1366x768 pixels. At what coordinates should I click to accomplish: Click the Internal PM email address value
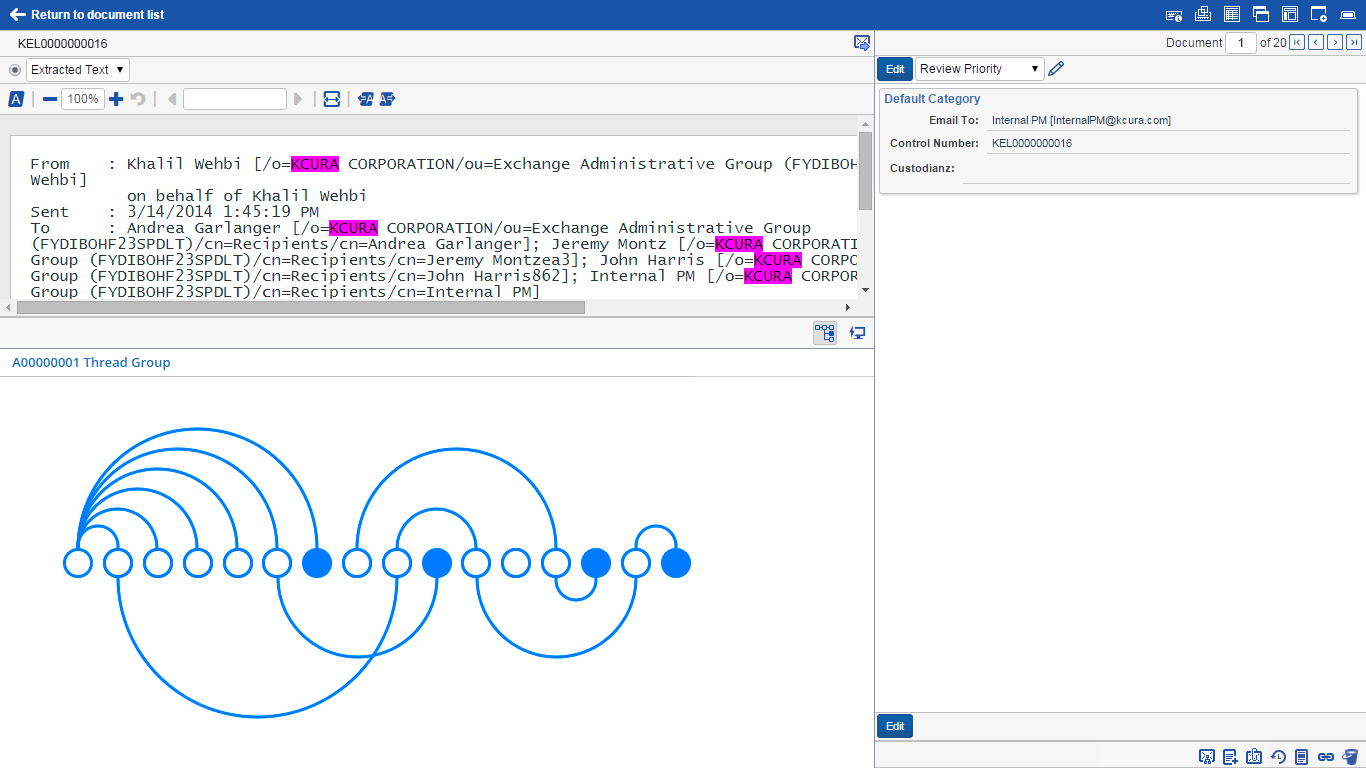tap(1081, 120)
